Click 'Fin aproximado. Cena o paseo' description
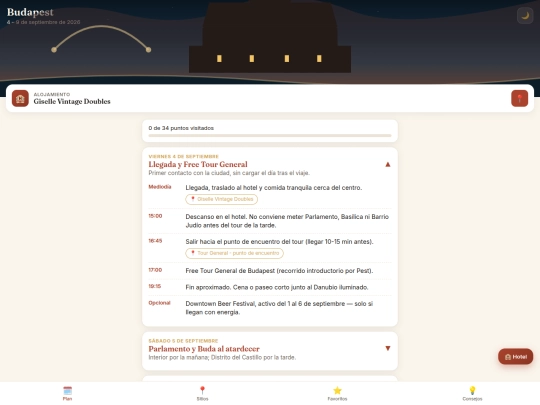The width and height of the screenshot is (540, 405). (x=277, y=287)
